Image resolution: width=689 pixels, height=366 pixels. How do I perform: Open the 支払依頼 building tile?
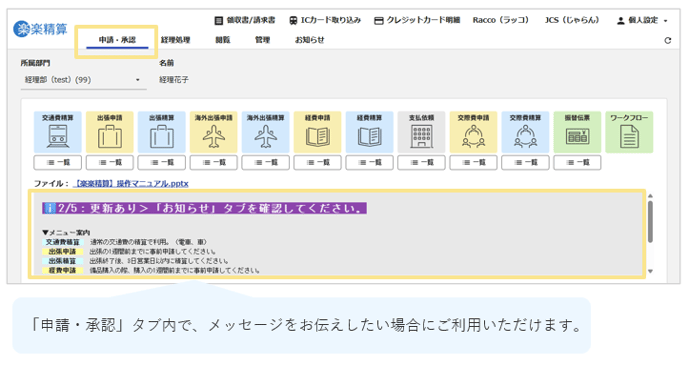tap(421, 132)
